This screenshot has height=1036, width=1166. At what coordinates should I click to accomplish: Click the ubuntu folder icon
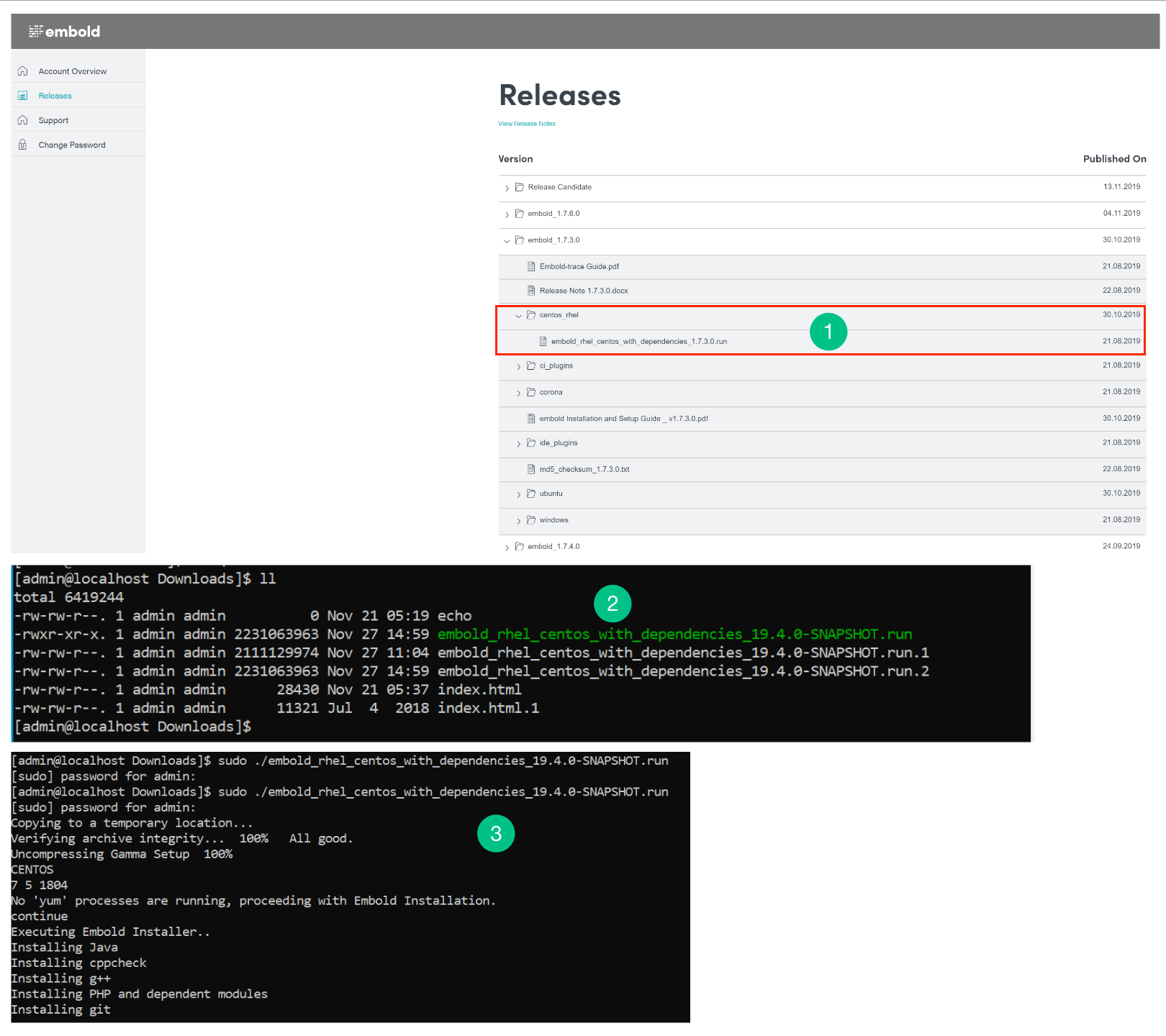coord(531,494)
